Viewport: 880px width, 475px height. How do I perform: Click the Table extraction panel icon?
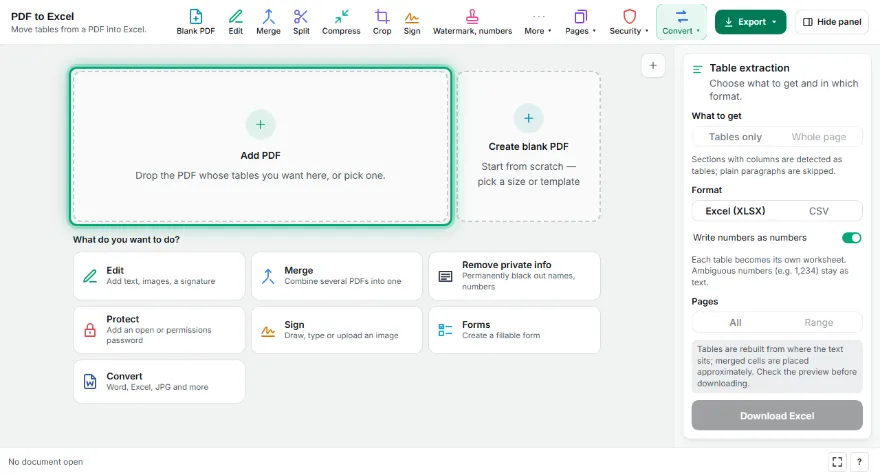[697, 69]
